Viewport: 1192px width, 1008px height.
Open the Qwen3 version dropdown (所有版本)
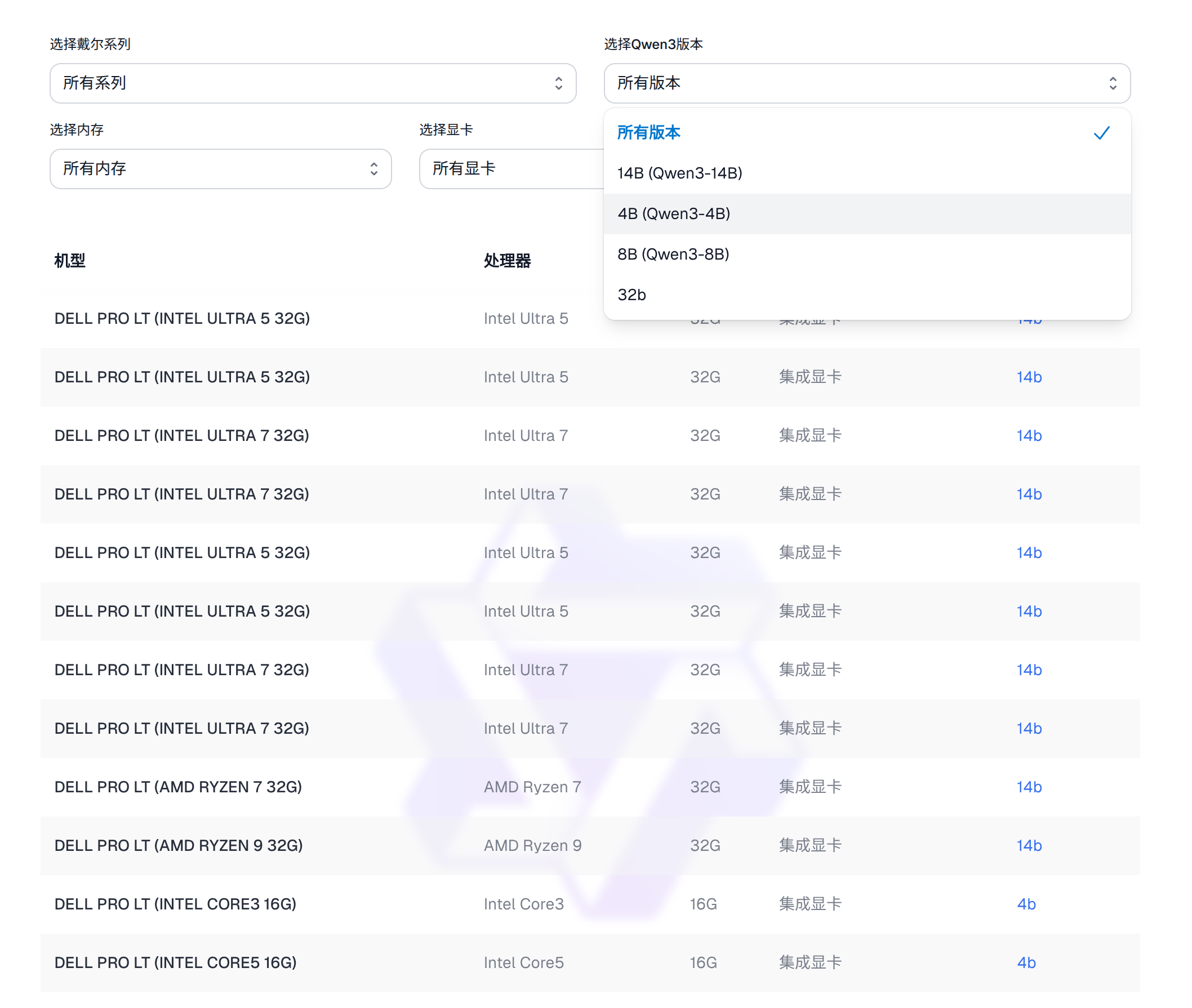coord(866,83)
